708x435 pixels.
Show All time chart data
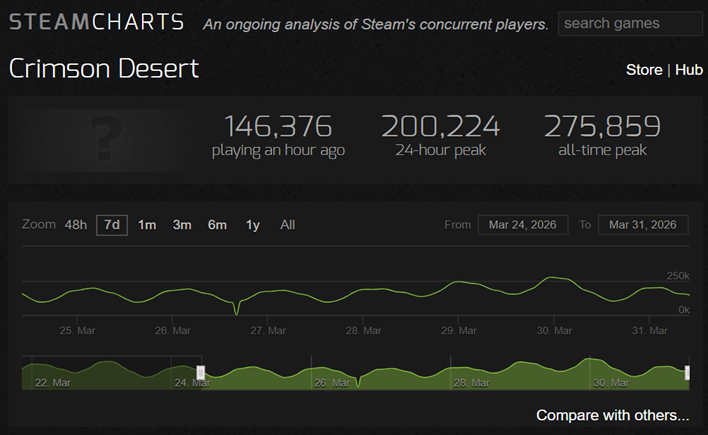click(x=288, y=225)
